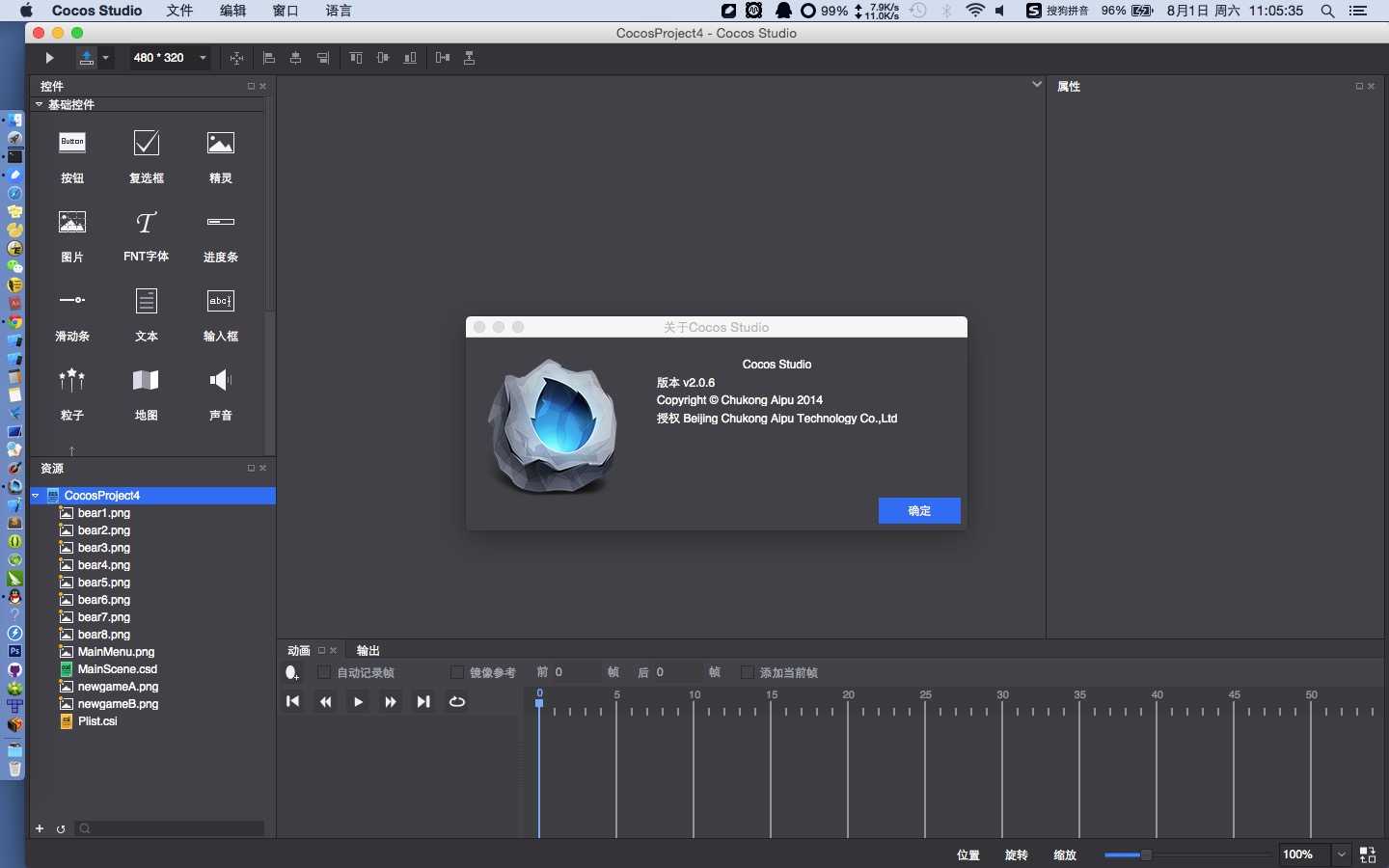The width and height of the screenshot is (1389, 868).
Task: Add new resource with plus icon
Action: (x=40, y=828)
